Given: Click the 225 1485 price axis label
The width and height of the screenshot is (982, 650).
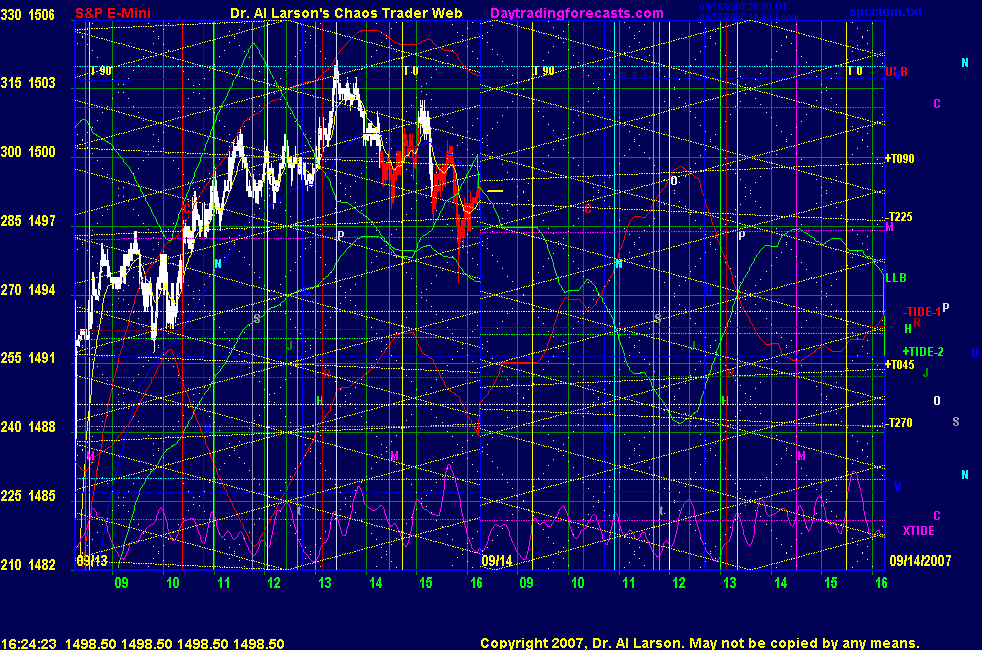Looking at the screenshot, I should (28, 495).
